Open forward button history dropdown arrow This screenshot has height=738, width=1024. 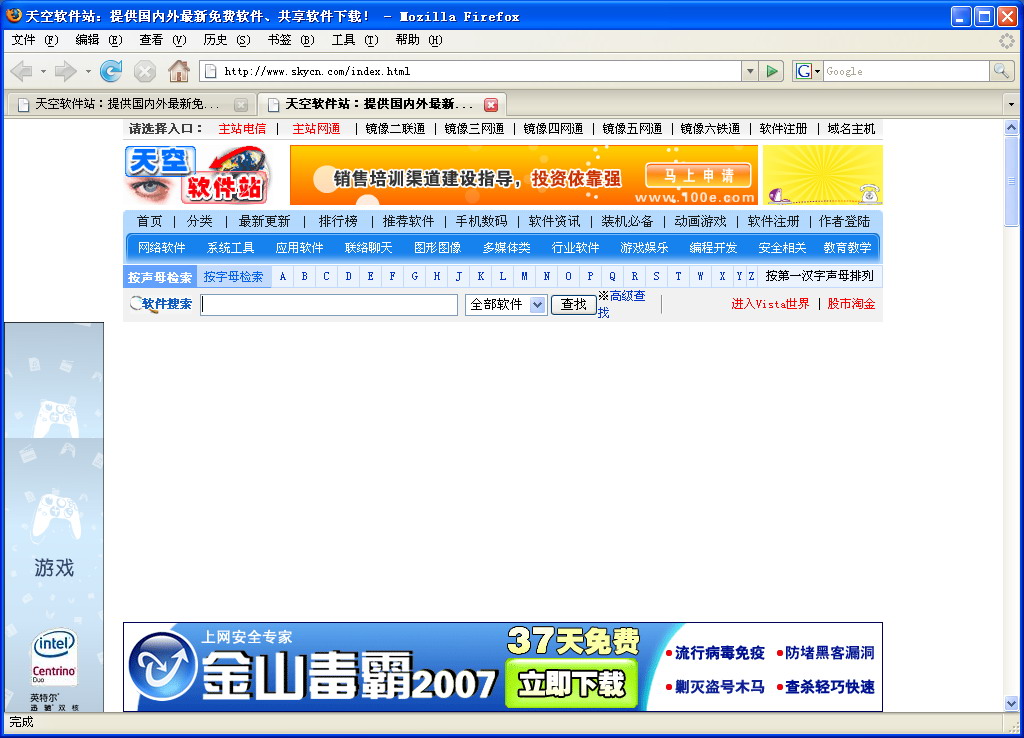(x=88, y=71)
